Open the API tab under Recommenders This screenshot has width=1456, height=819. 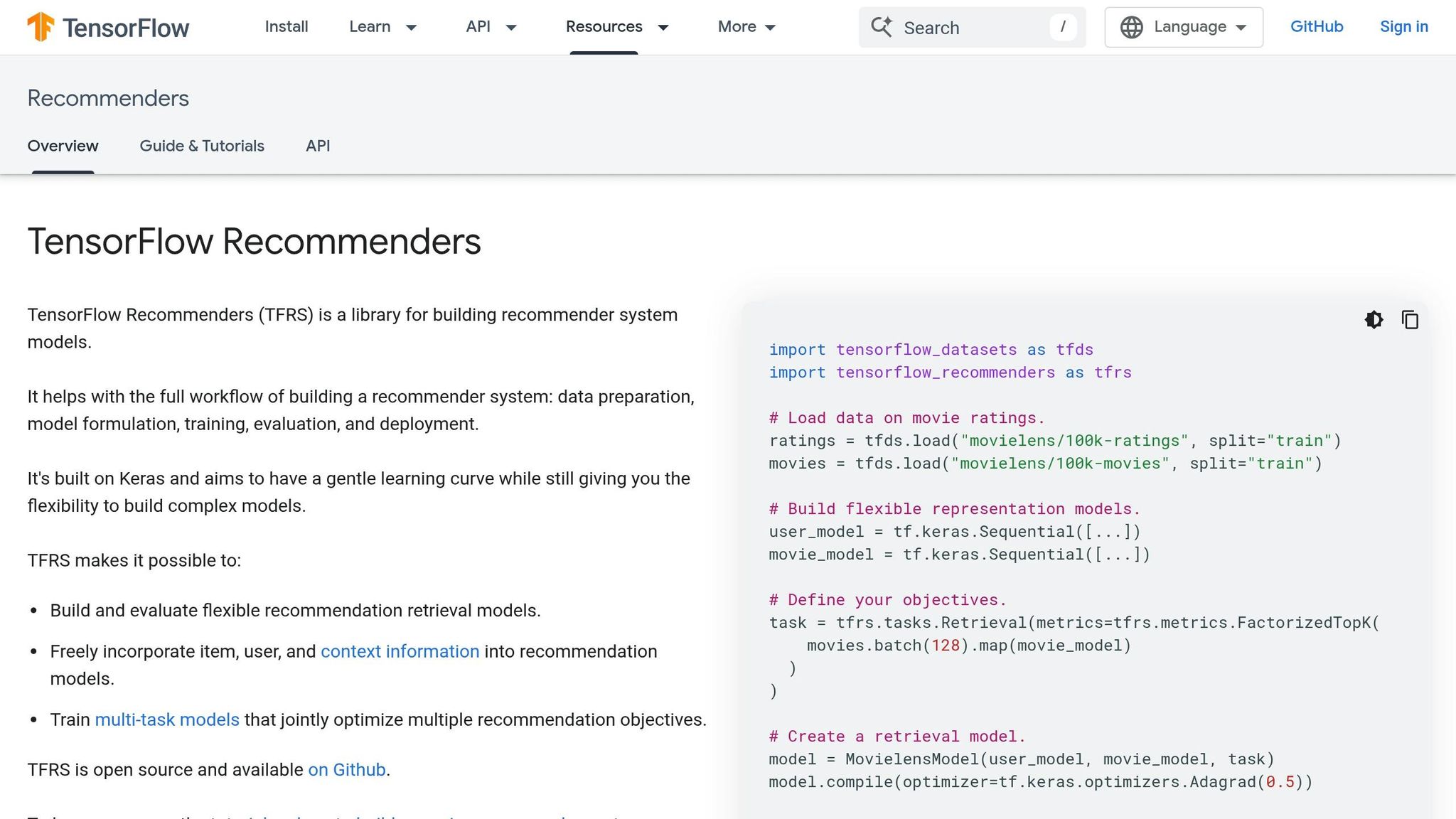coord(317,146)
